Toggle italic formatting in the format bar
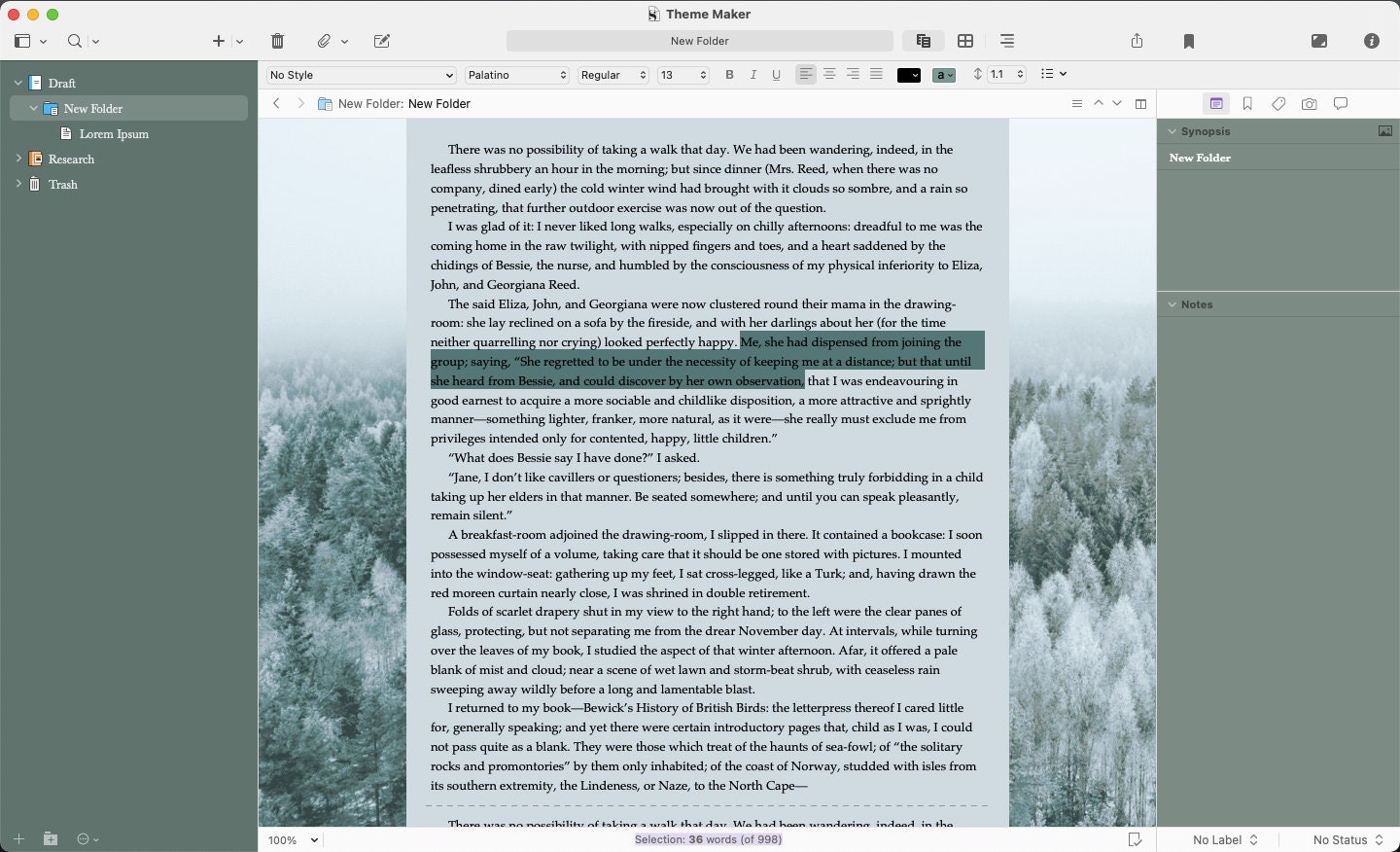Viewport: 1400px width, 852px height. pyautogui.click(x=752, y=74)
